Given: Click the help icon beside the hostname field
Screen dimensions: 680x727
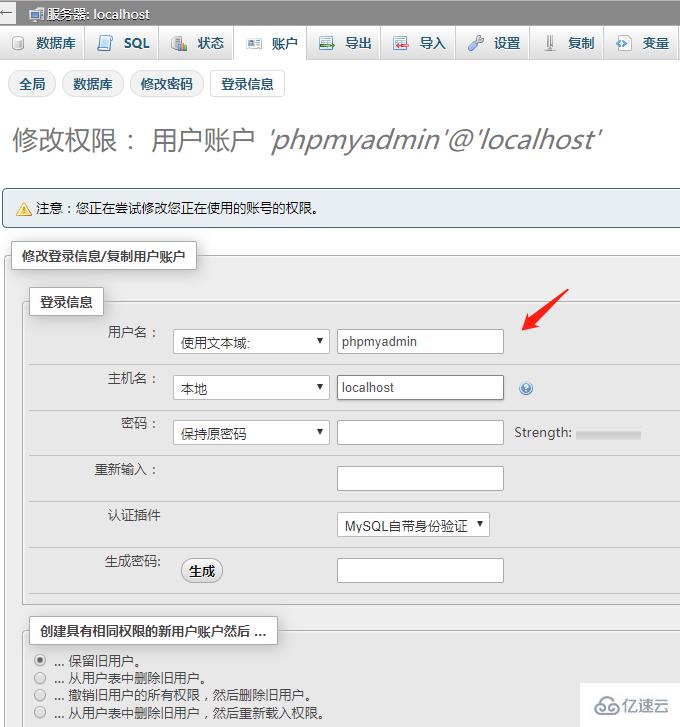Looking at the screenshot, I should [x=526, y=388].
